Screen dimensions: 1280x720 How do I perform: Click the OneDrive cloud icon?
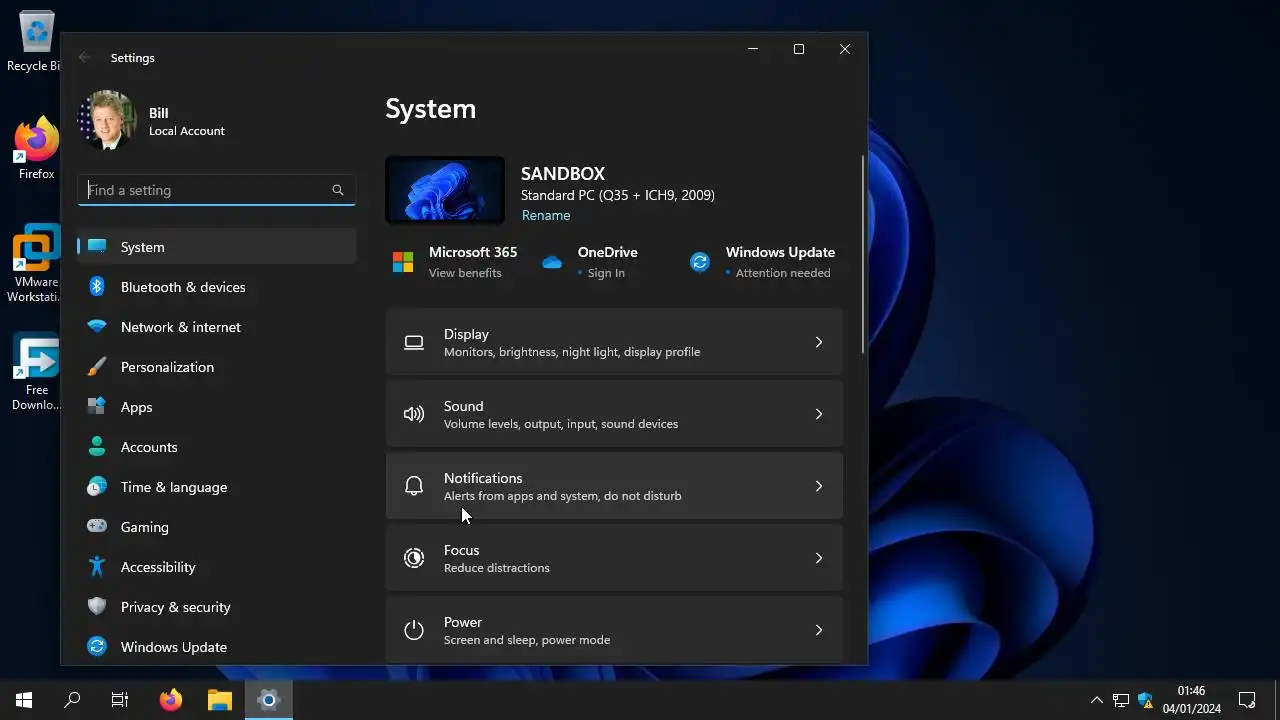click(x=552, y=262)
